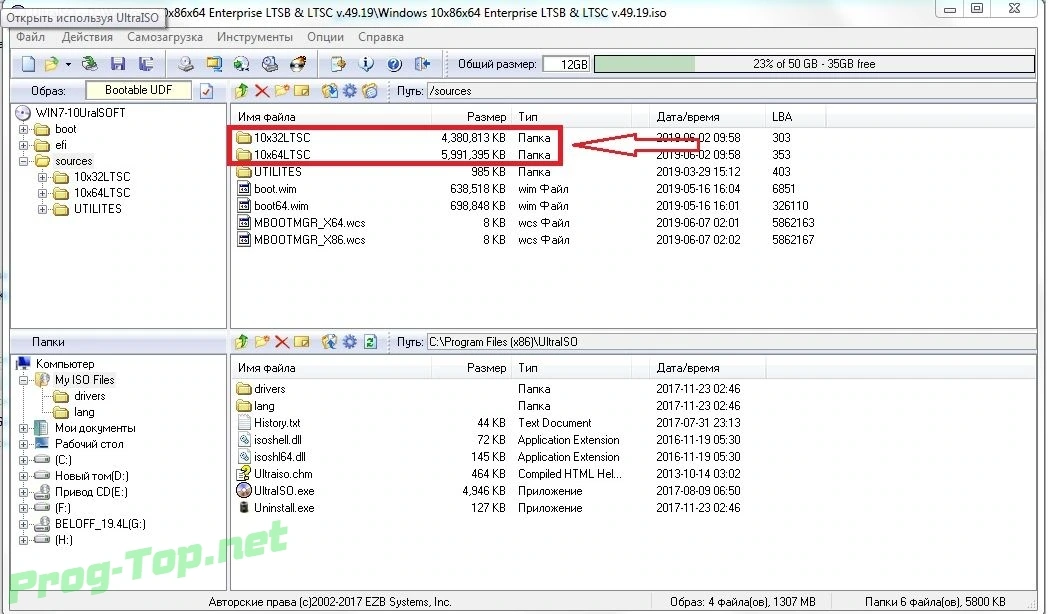The height and width of the screenshot is (614, 1049).
Task: Click the red X delete icon in image pane
Action: [x=262, y=91]
